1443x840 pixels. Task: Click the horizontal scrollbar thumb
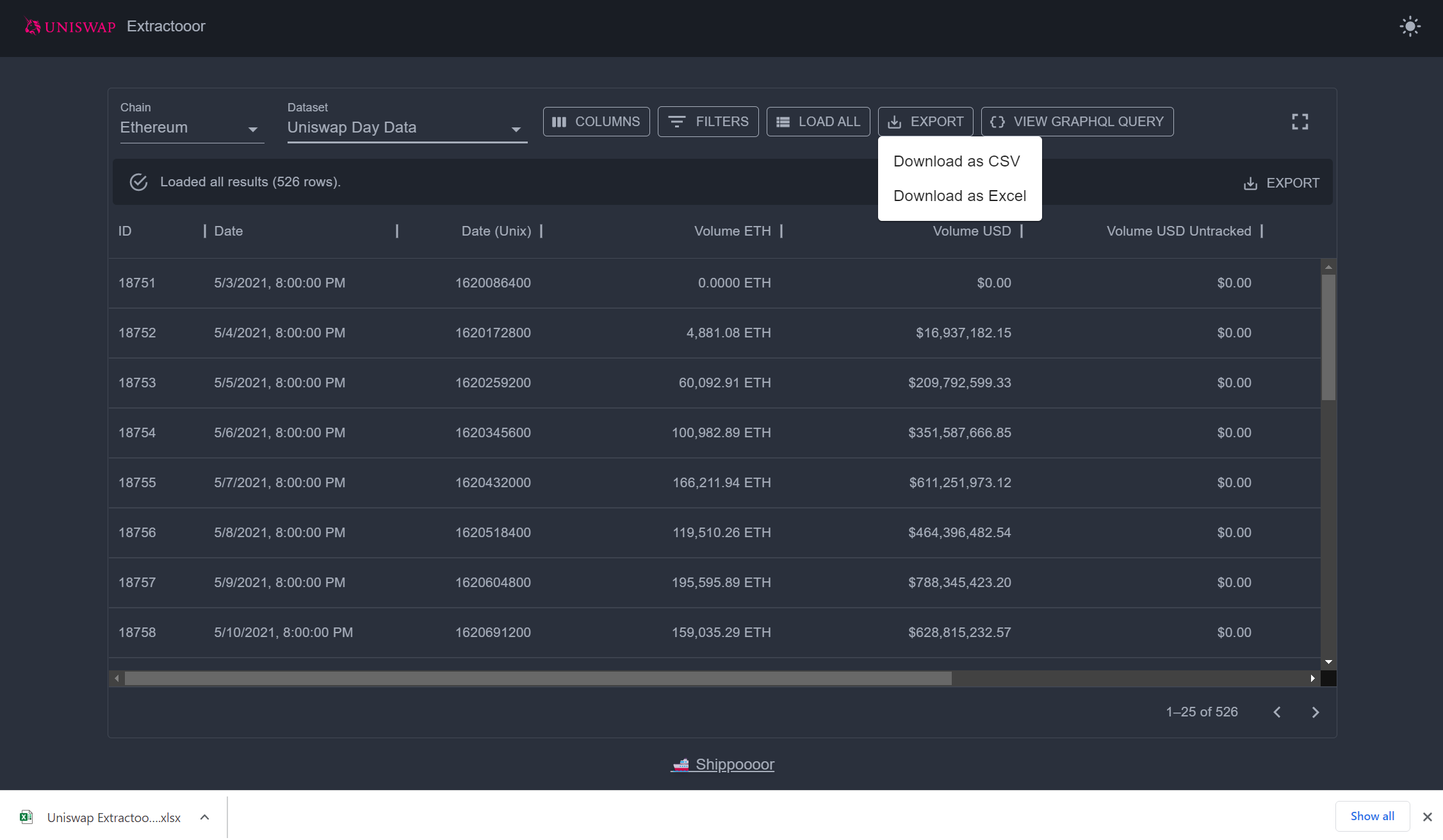tap(538, 679)
